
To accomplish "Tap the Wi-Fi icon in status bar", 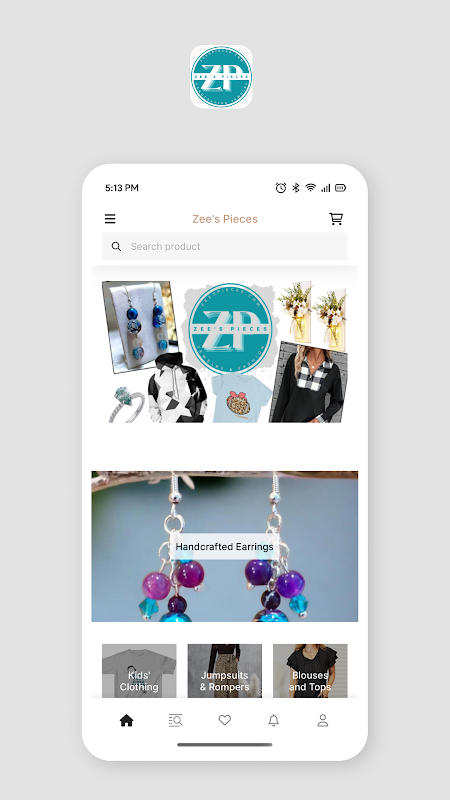I will pyautogui.click(x=310, y=188).
